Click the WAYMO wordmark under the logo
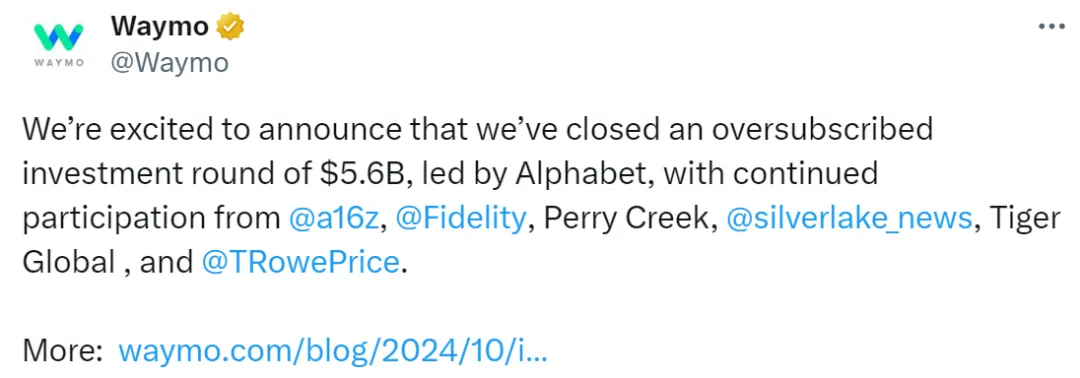1080x378 pixels. click(58, 61)
